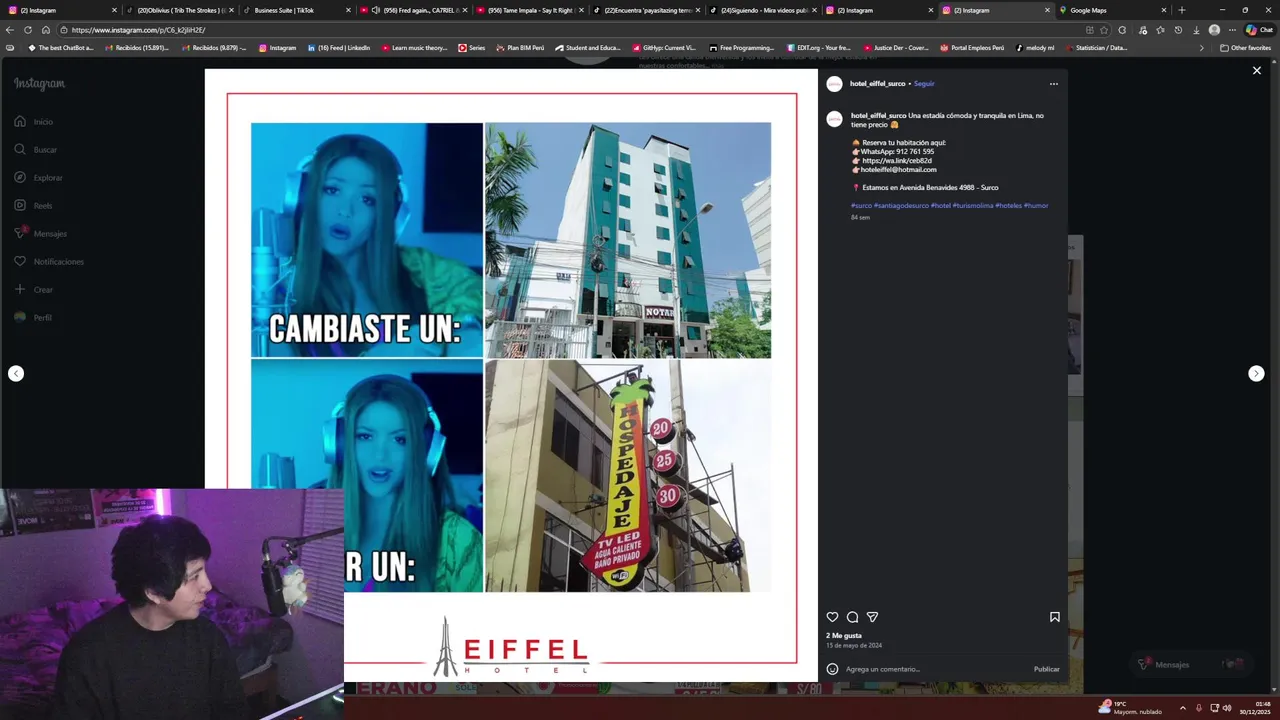Open Crear in Instagram sidebar
Image resolution: width=1280 pixels, height=720 pixels.
tap(33, 289)
